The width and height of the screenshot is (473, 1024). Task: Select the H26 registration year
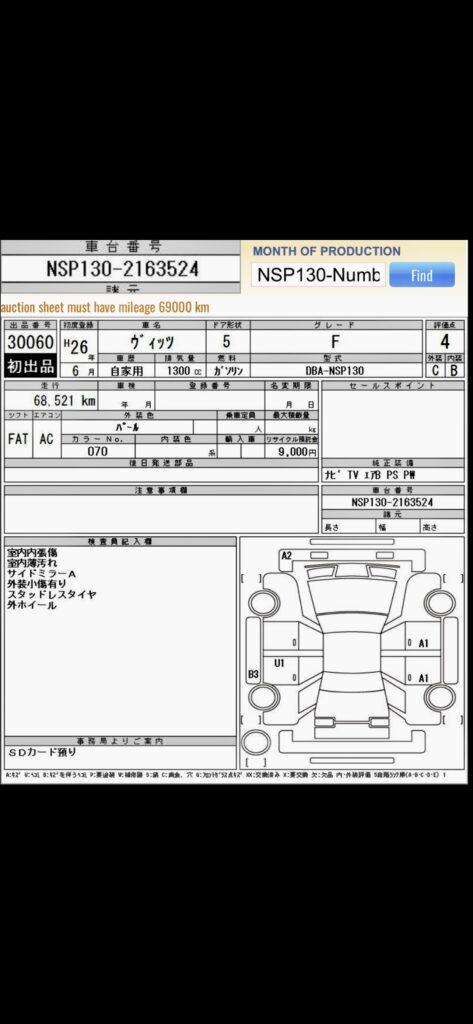77,346
